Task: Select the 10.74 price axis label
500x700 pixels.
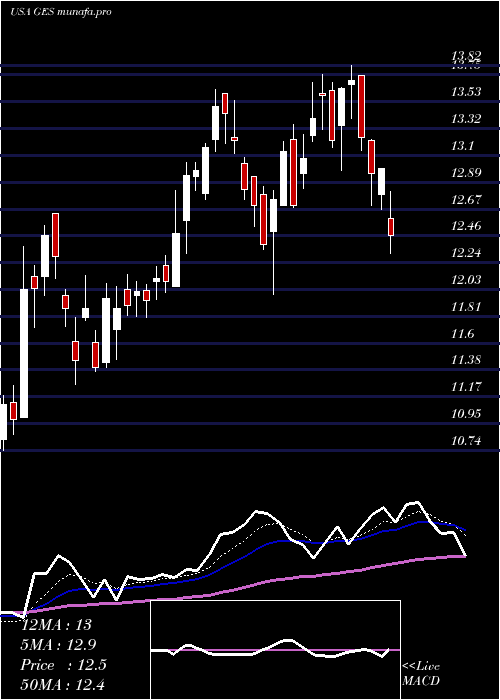Action: [x=466, y=441]
